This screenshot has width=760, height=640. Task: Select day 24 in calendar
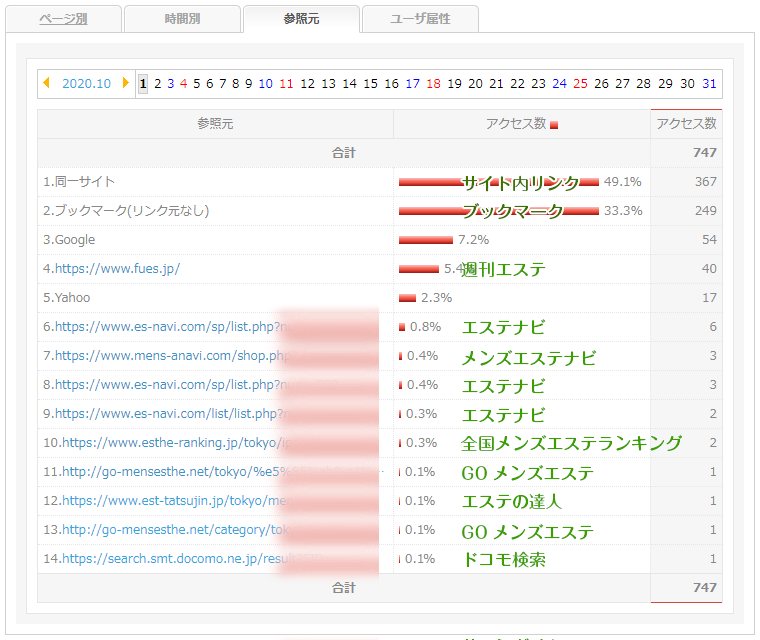pos(559,83)
